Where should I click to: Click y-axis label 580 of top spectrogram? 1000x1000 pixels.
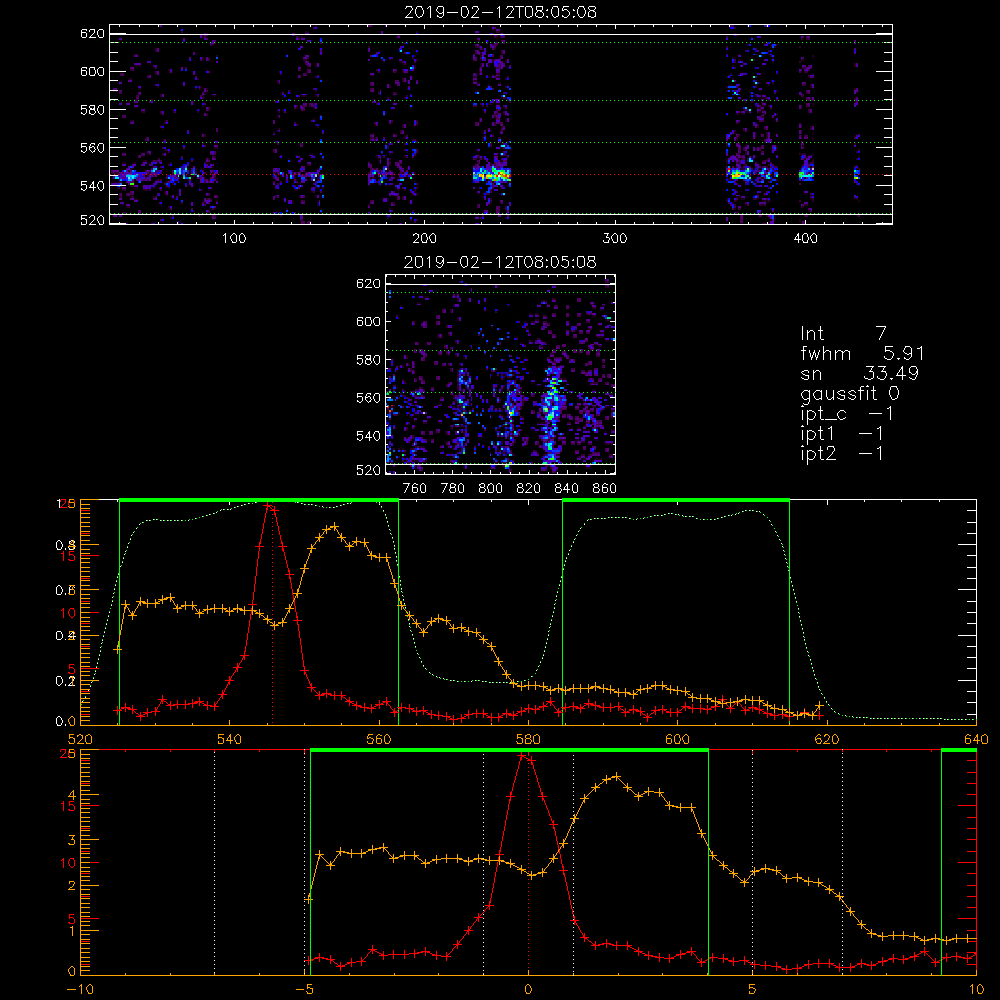[92, 110]
